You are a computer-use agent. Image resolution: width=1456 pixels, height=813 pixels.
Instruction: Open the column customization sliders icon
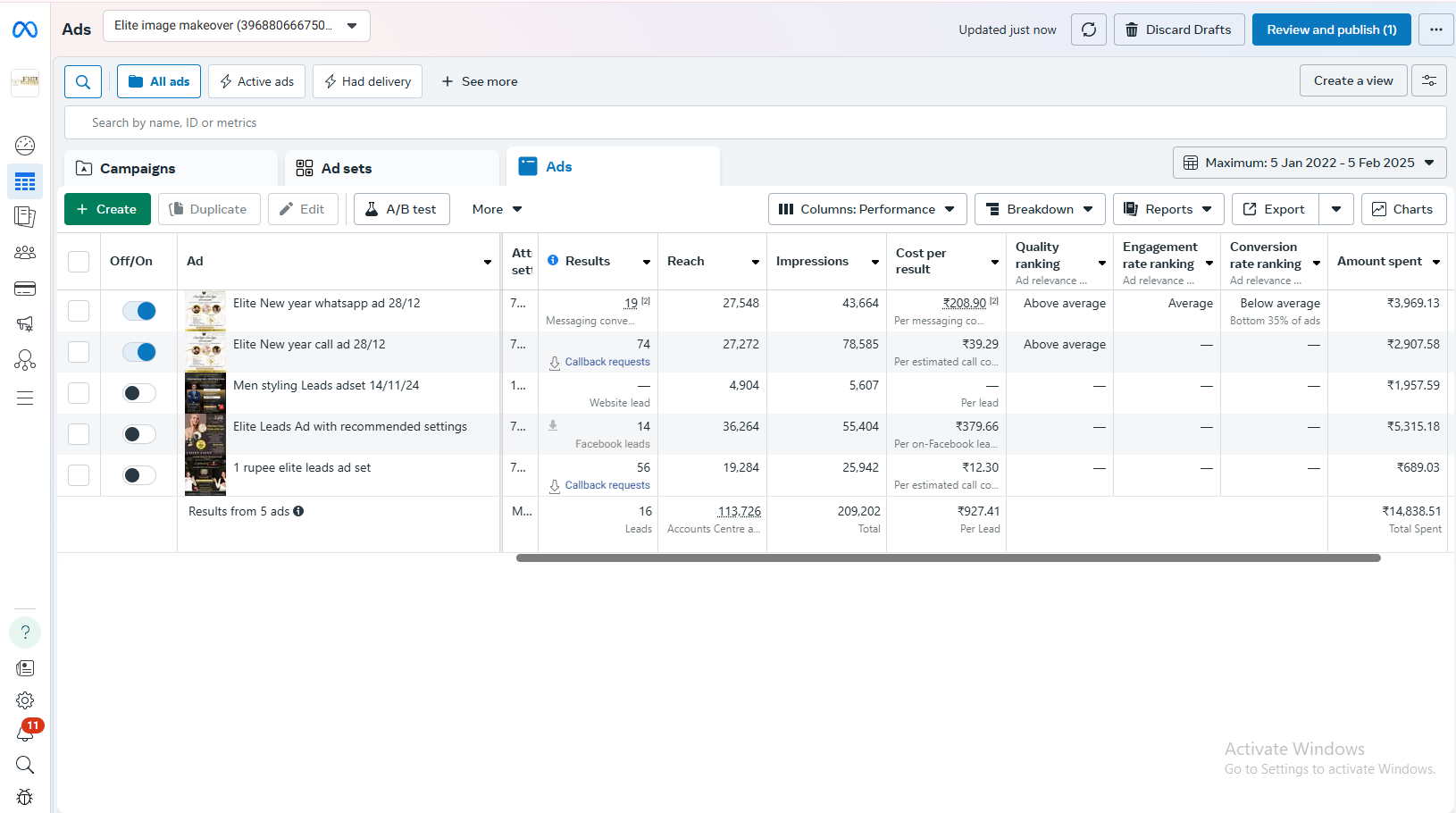pos(1429,80)
